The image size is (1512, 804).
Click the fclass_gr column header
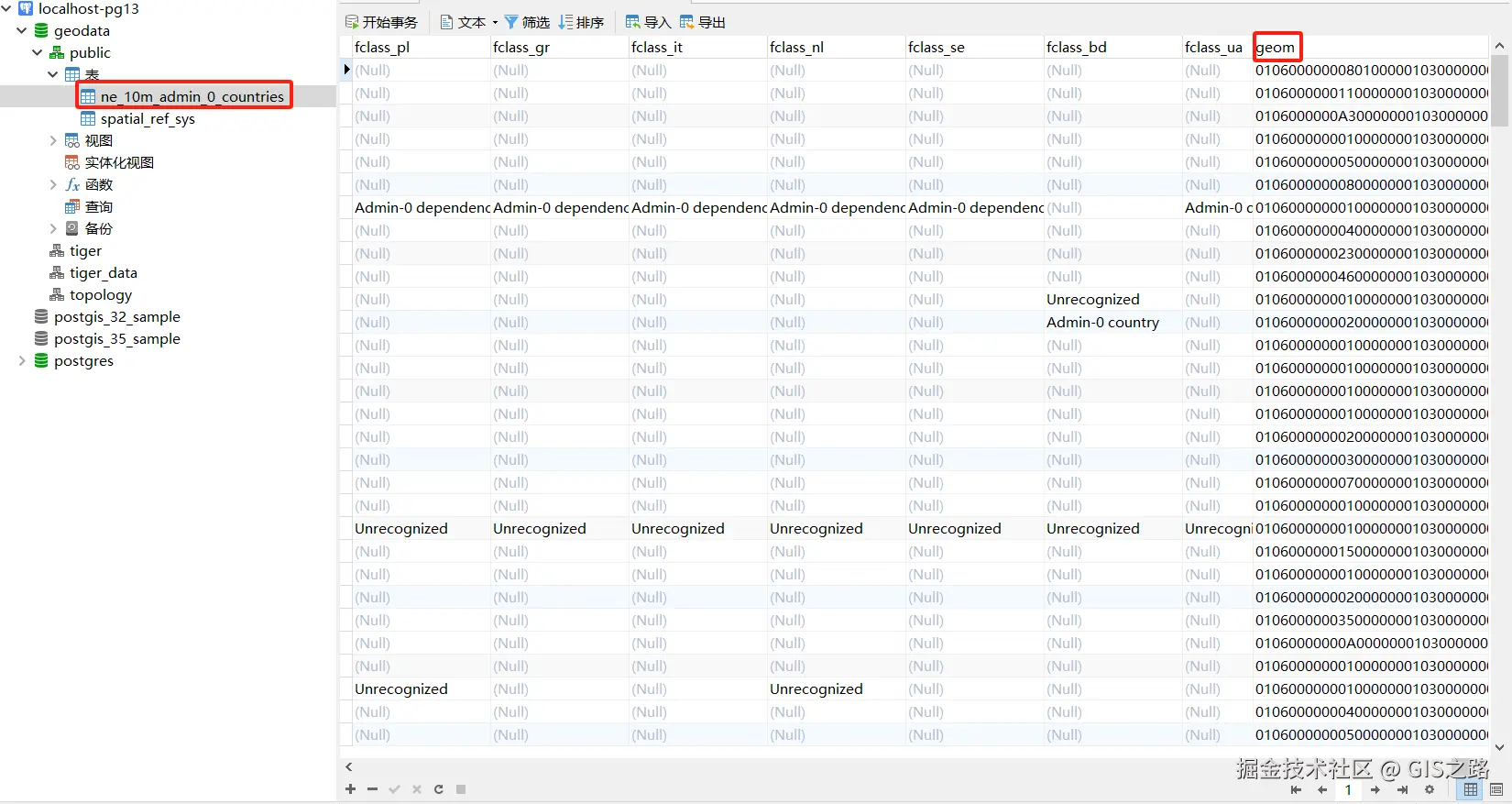[x=559, y=47]
